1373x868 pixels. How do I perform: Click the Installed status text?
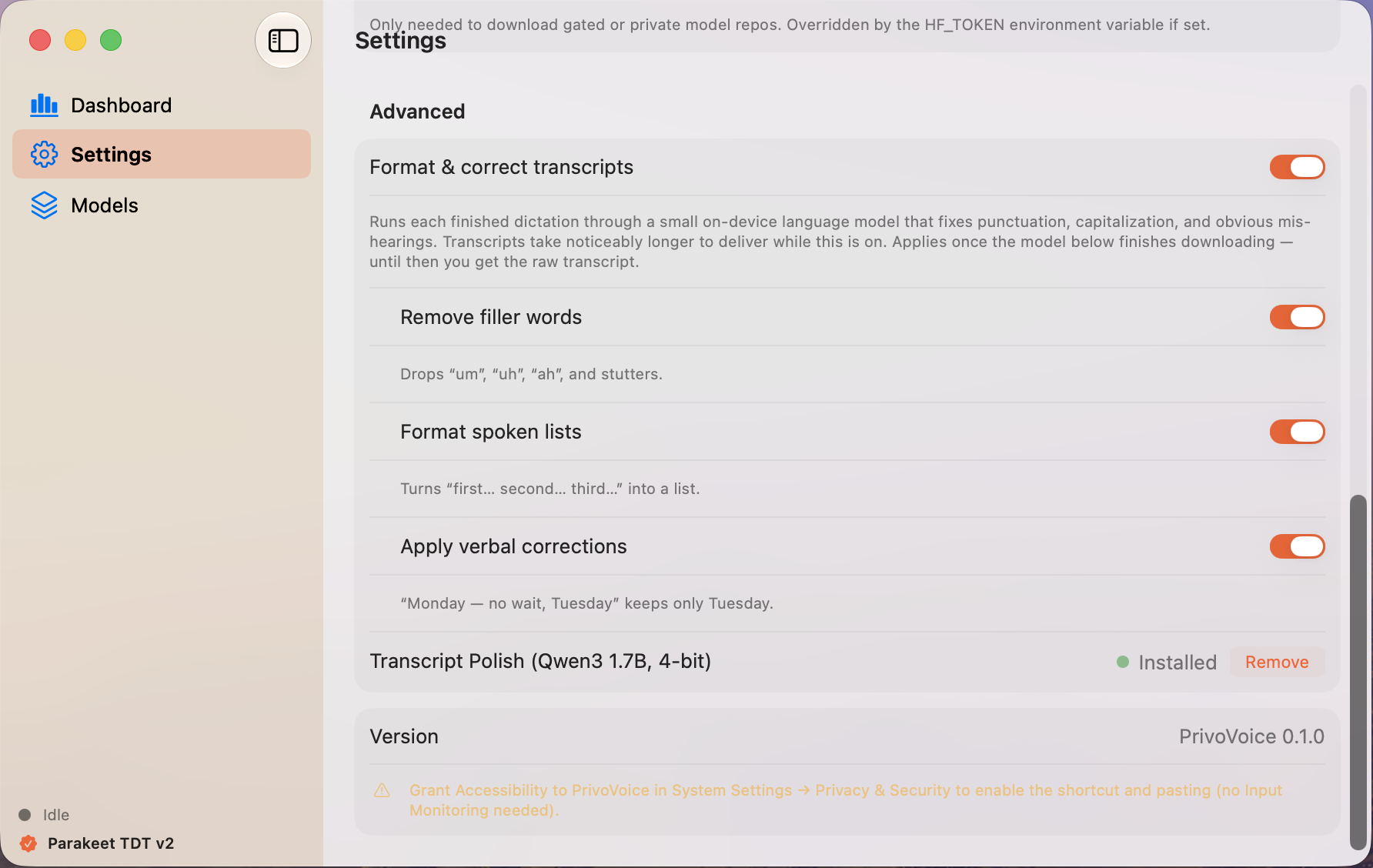click(x=1178, y=663)
